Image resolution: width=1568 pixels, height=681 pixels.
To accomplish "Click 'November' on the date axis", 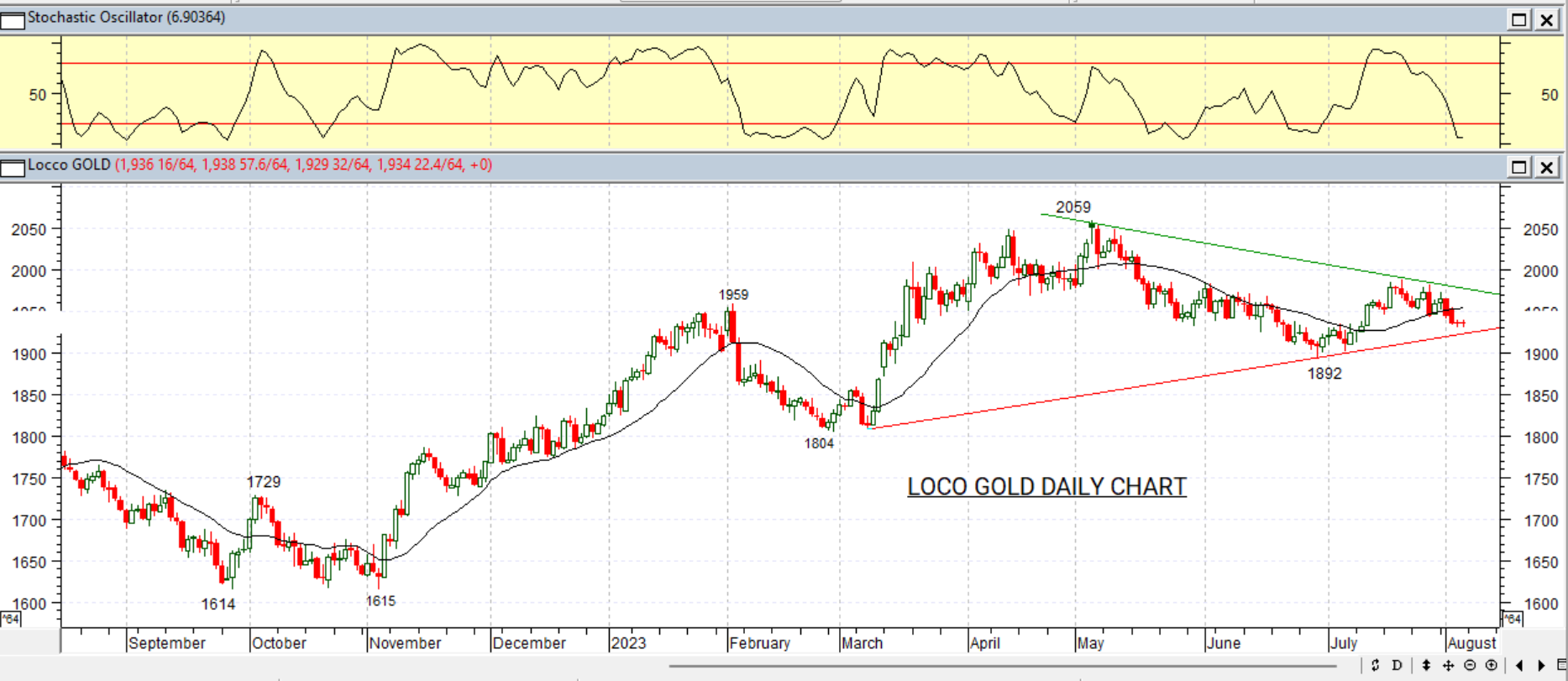I will tap(404, 643).
